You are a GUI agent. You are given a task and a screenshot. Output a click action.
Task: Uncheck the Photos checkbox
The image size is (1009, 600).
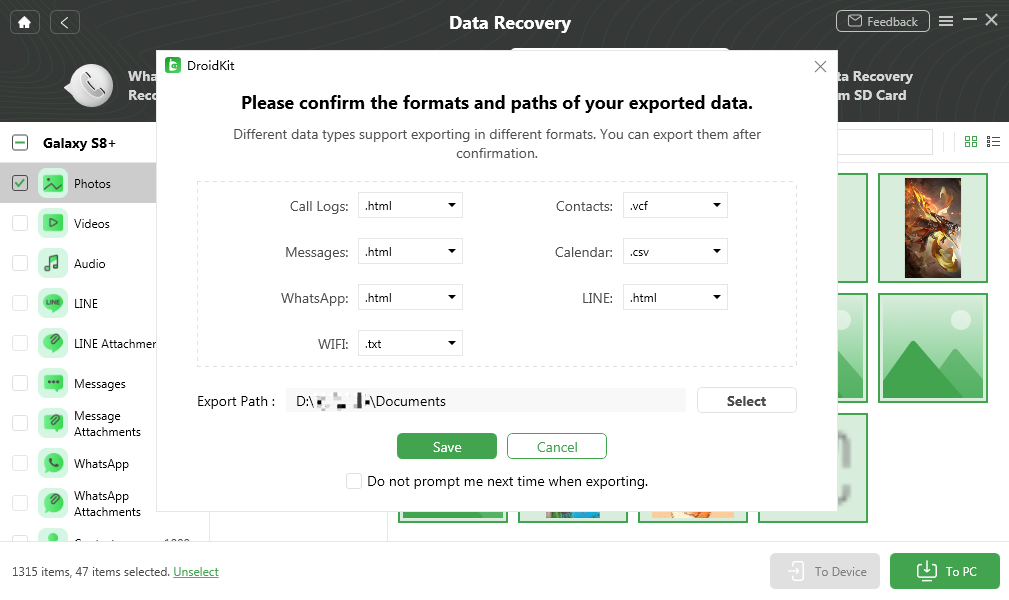[20, 183]
